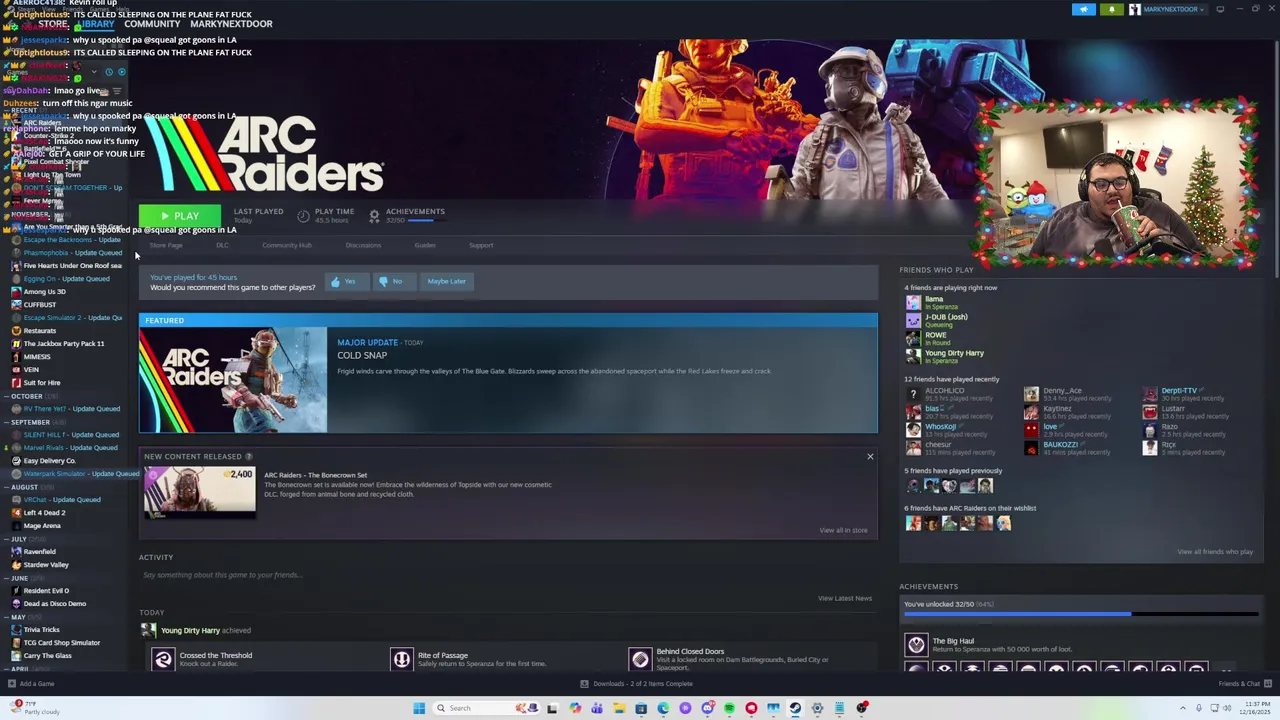Open friend llama's avatar

click(913, 302)
